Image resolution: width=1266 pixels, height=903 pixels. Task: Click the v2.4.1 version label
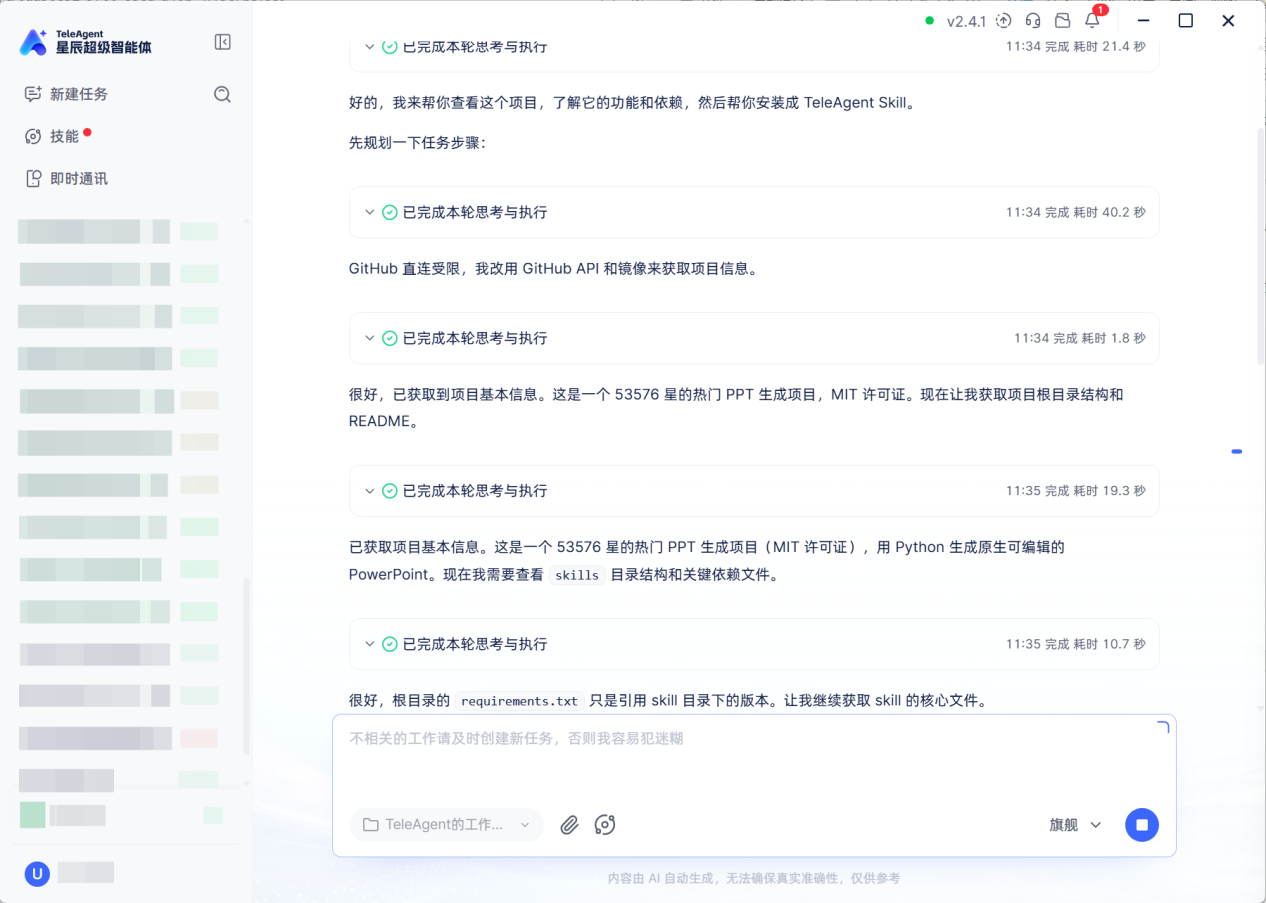click(966, 21)
